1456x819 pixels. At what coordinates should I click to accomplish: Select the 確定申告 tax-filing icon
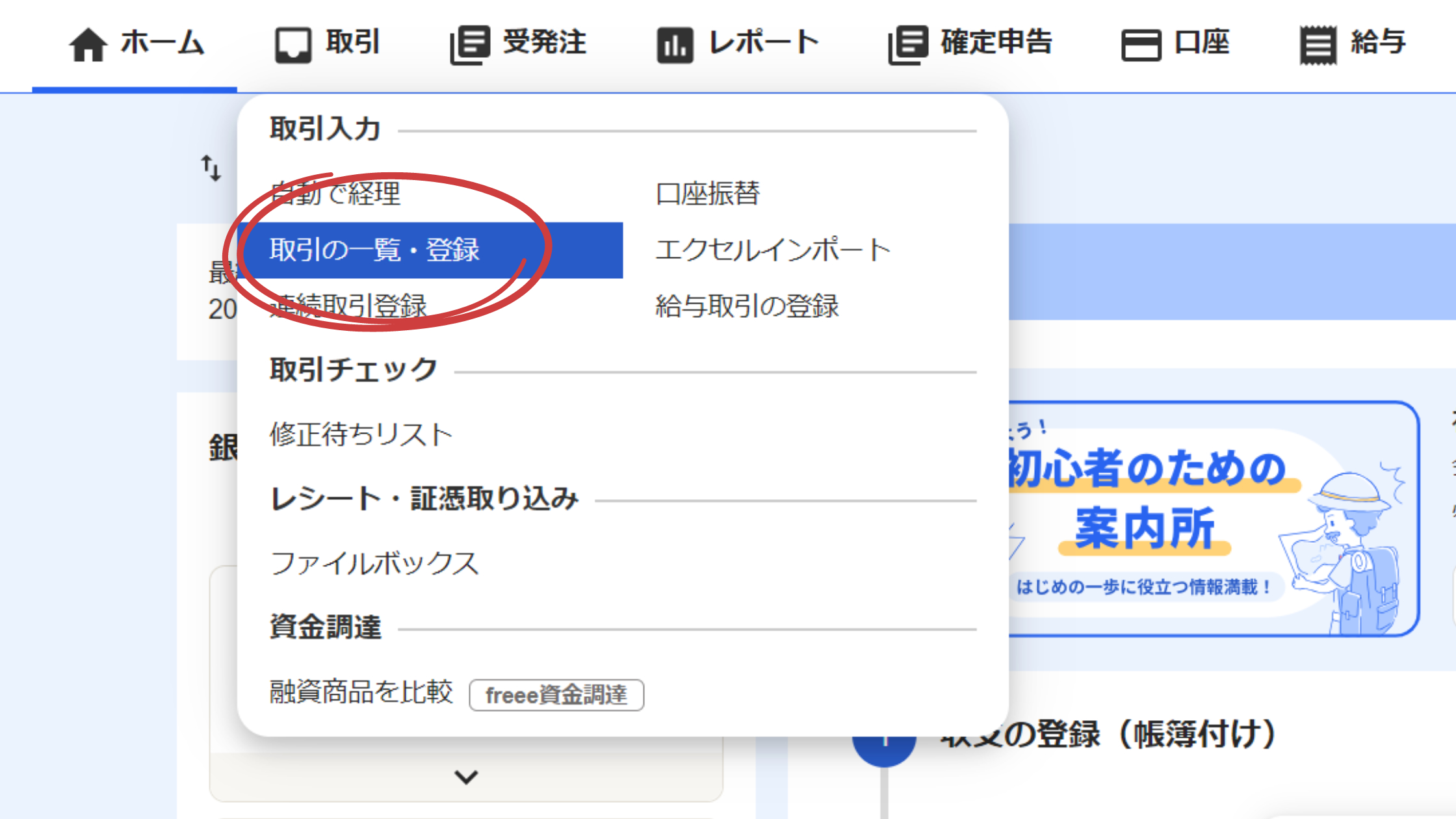coord(907,42)
